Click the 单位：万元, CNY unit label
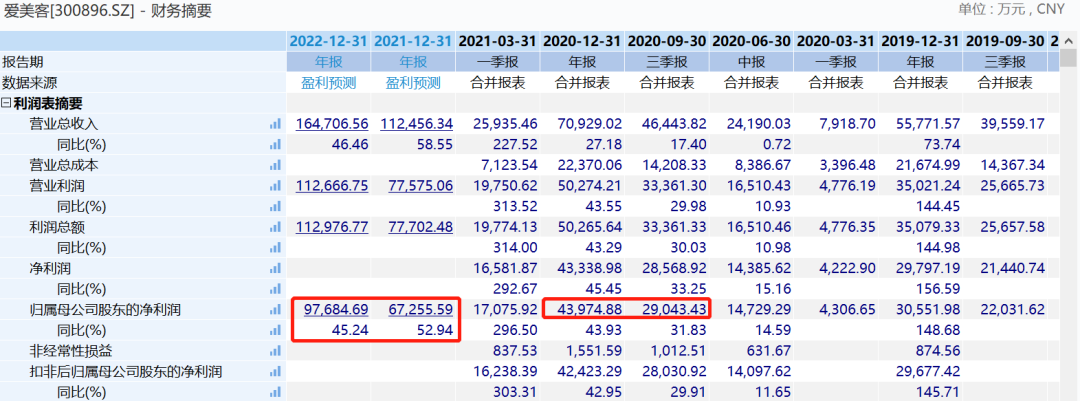Viewport: 1080px width, 401px height. pyautogui.click(x=1012, y=10)
